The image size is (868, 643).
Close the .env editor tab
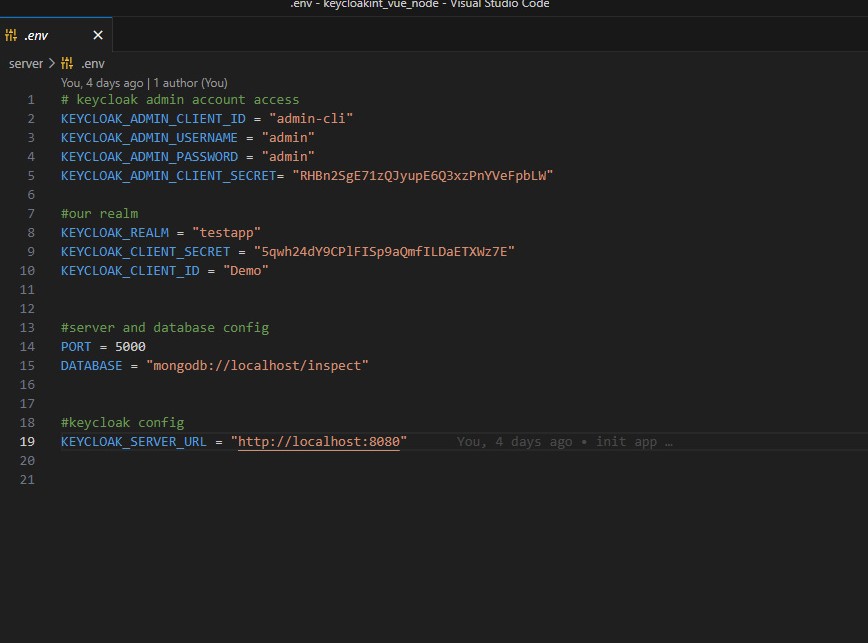[98, 35]
